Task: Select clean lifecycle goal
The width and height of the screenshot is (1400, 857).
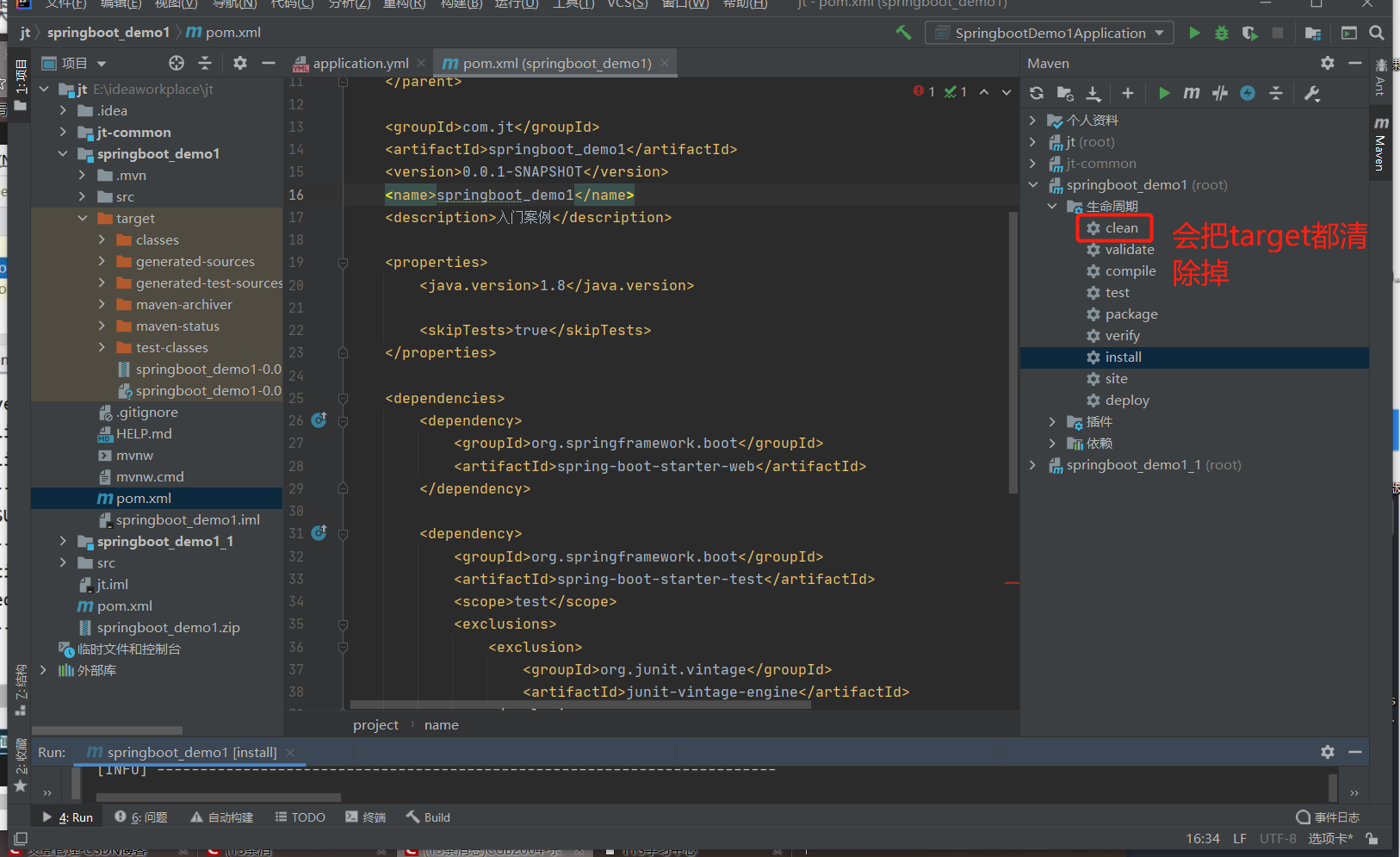Action: coord(1121,227)
